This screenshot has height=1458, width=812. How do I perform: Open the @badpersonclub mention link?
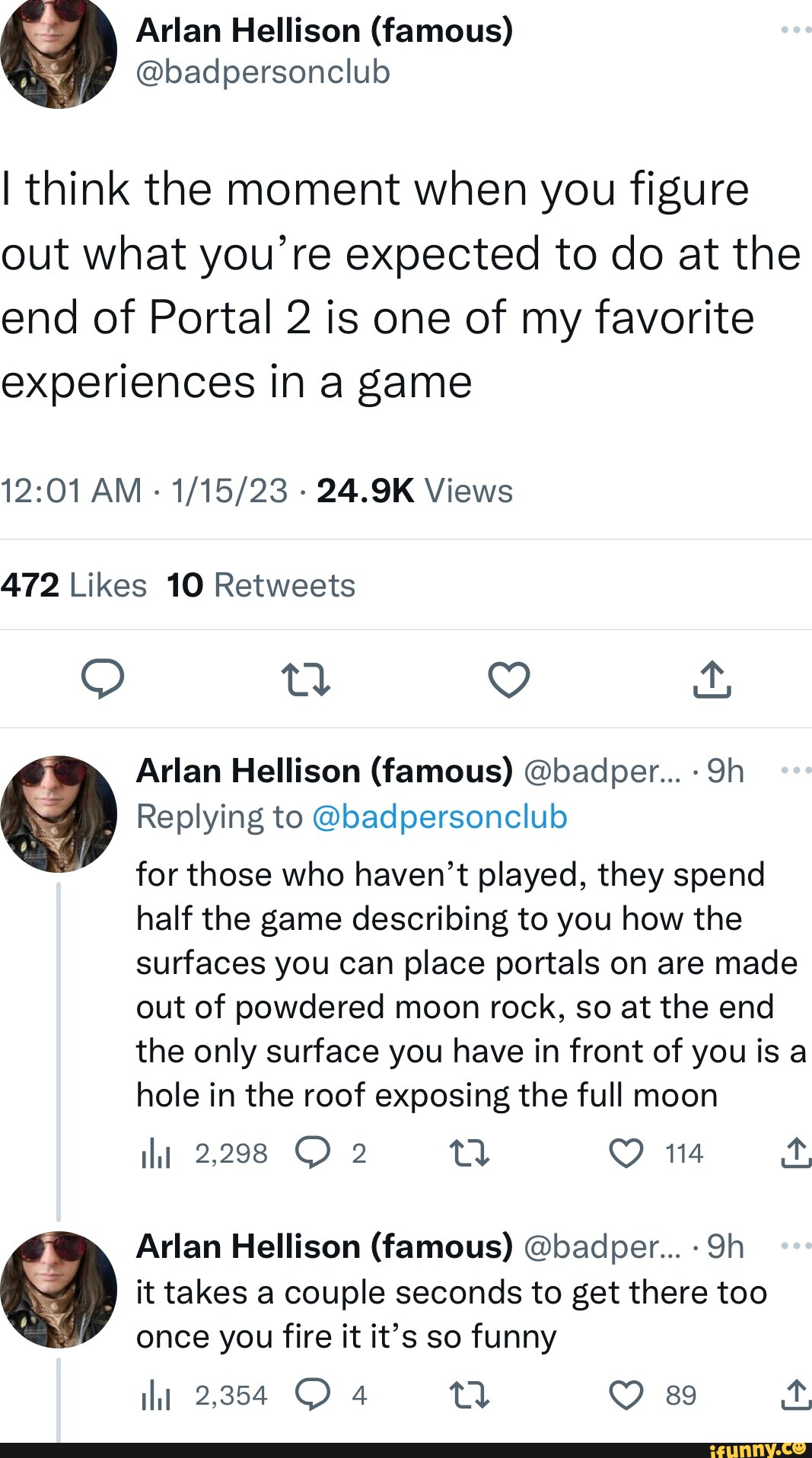click(440, 817)
